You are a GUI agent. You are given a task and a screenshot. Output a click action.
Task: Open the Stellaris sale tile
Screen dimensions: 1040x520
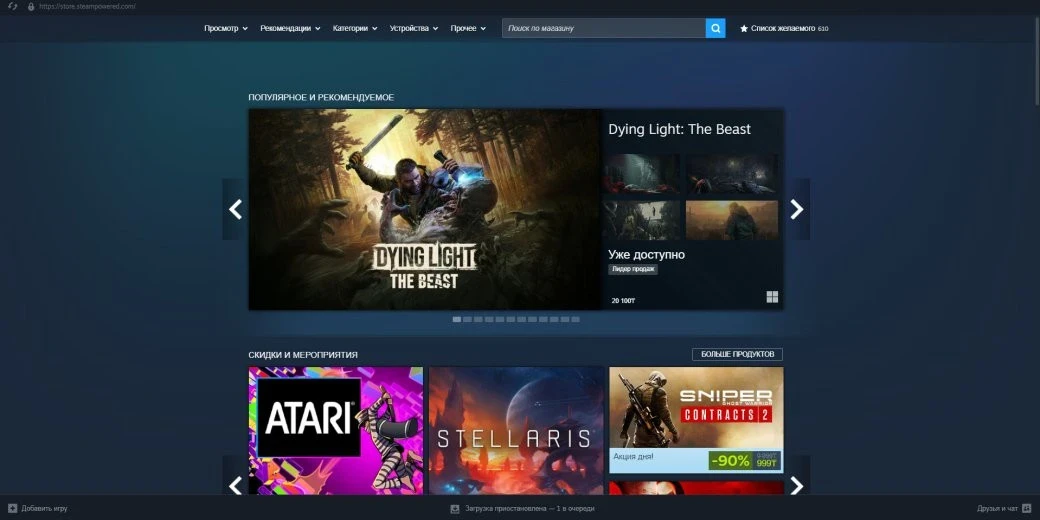[516, 431]
